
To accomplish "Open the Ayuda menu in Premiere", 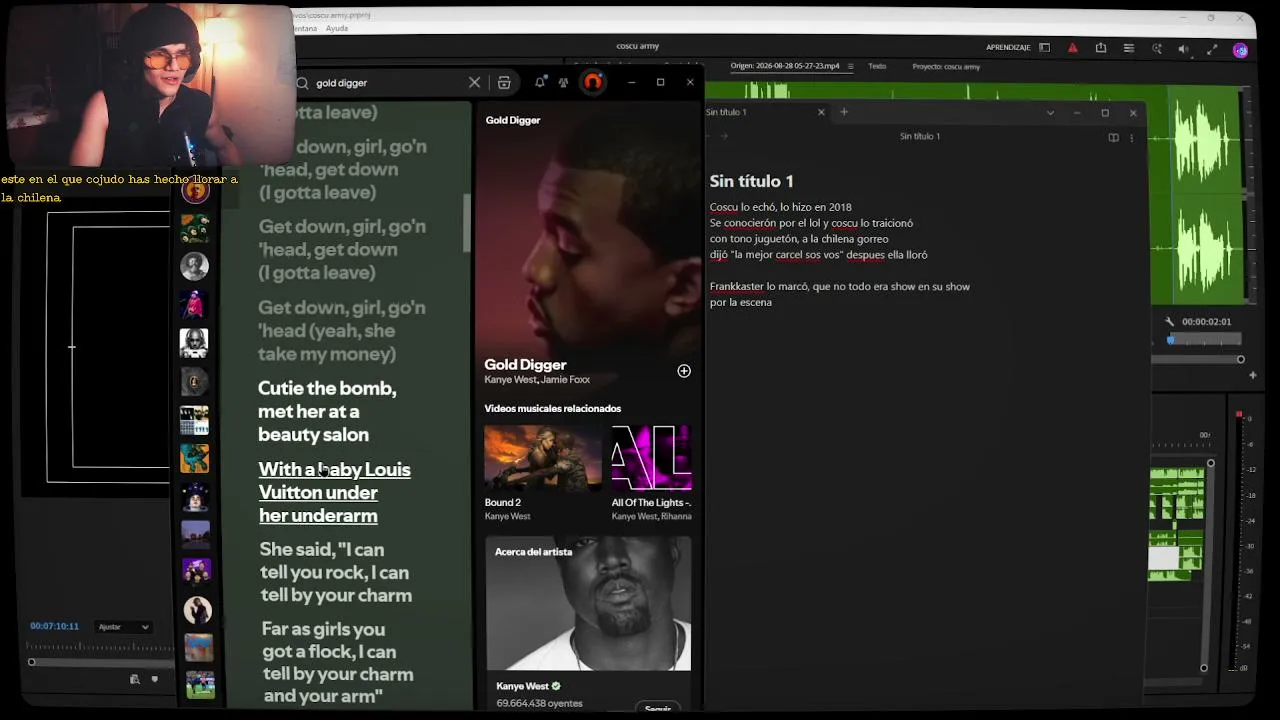I will 337,29.
